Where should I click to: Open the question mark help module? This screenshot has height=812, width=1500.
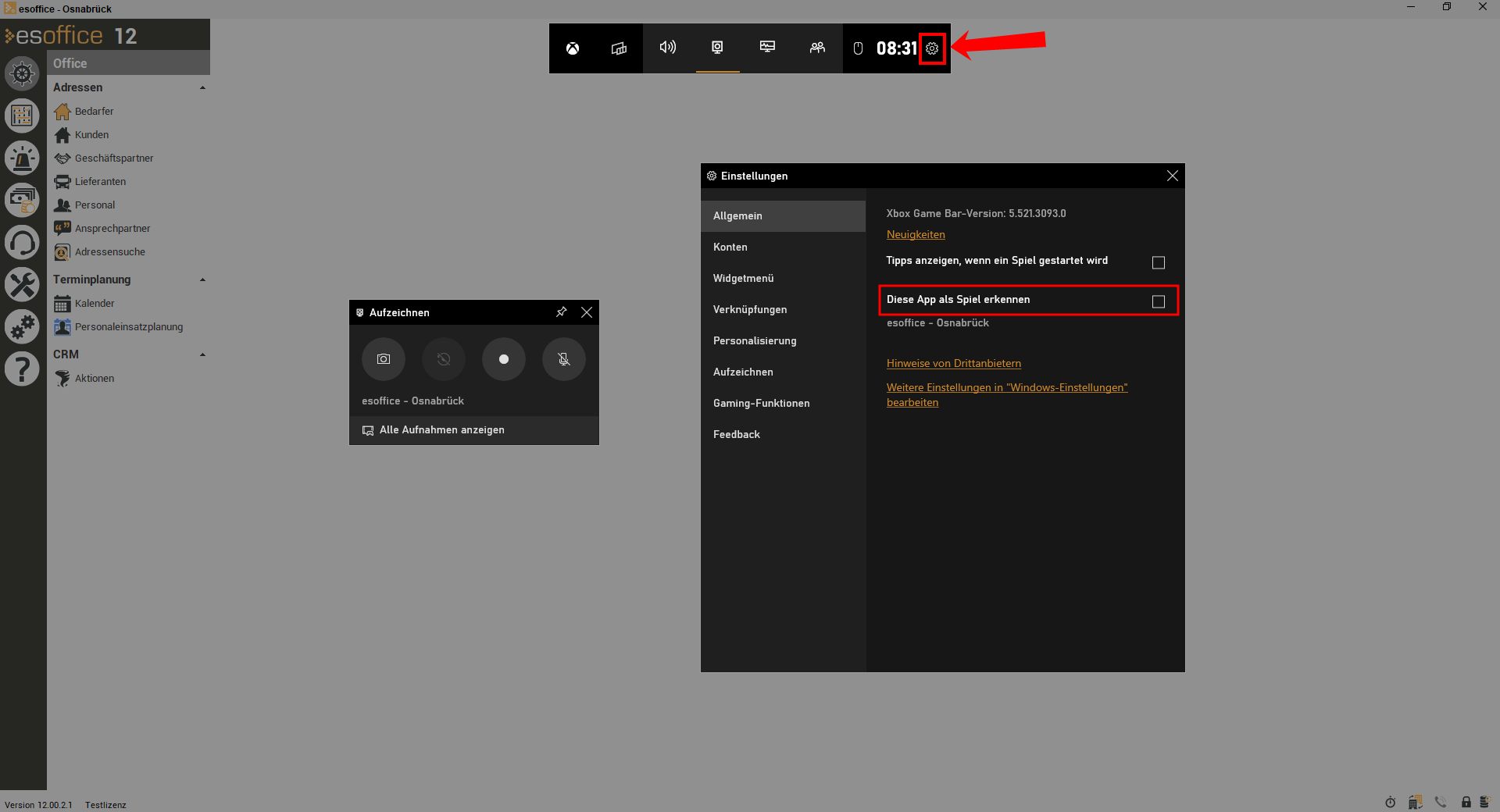tap(22, 369)
